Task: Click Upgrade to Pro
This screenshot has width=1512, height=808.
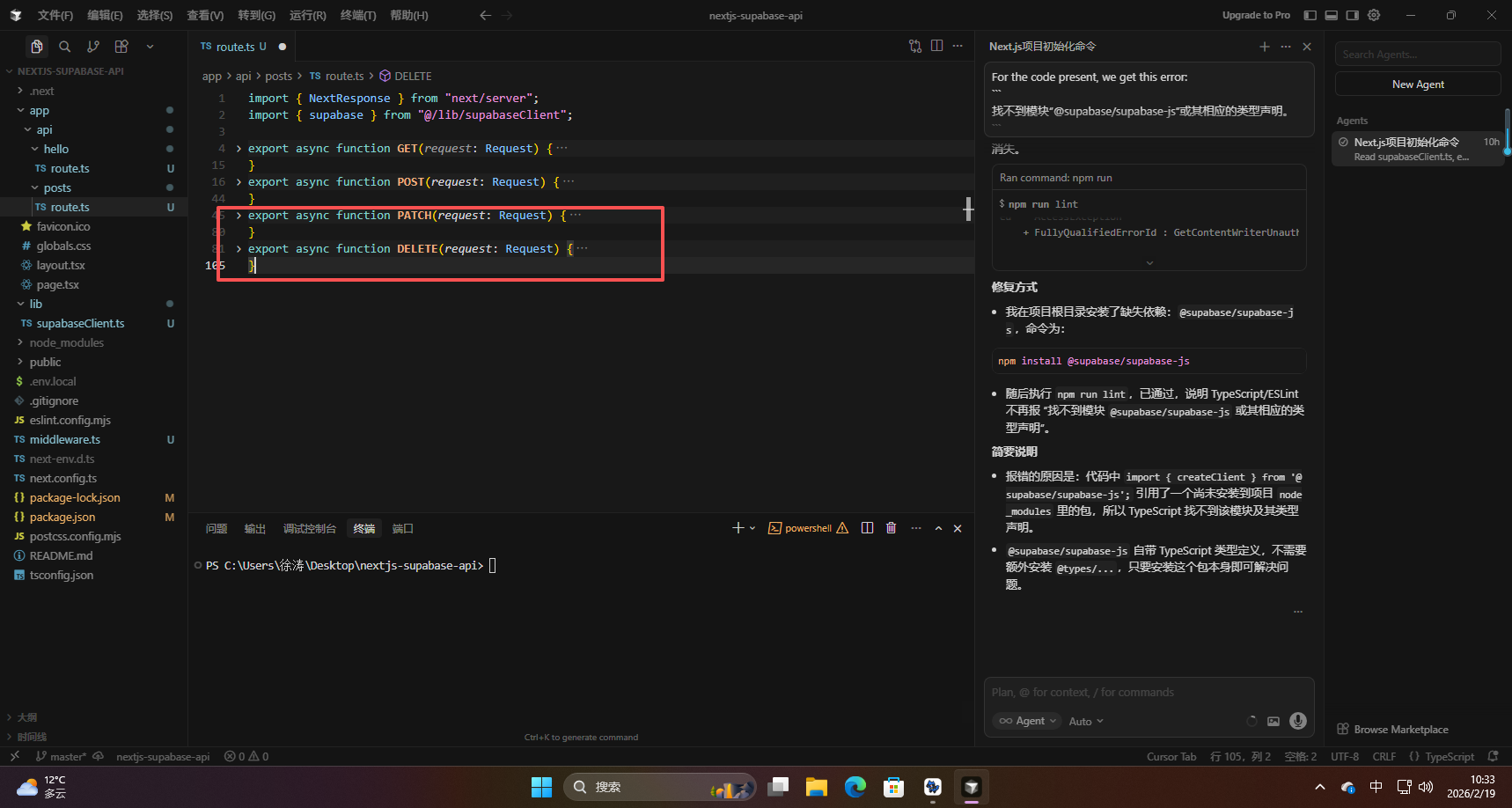Action: 1256,15
